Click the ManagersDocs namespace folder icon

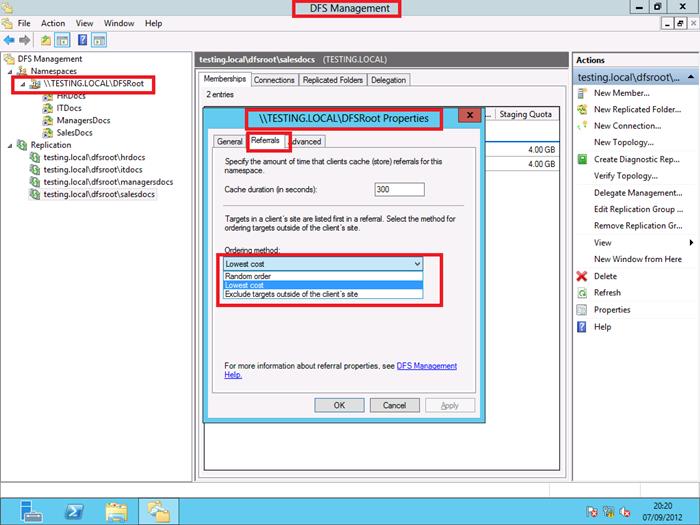pos(48,120)
